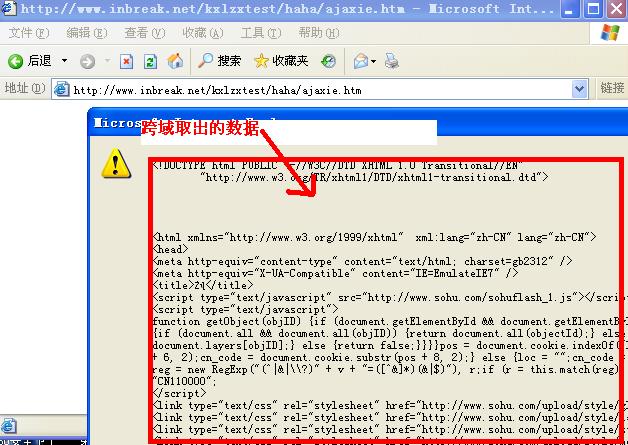The image size is (628, 445).
Task: Click the Windows flag logo throbber
Action: [x=610, y=33]
